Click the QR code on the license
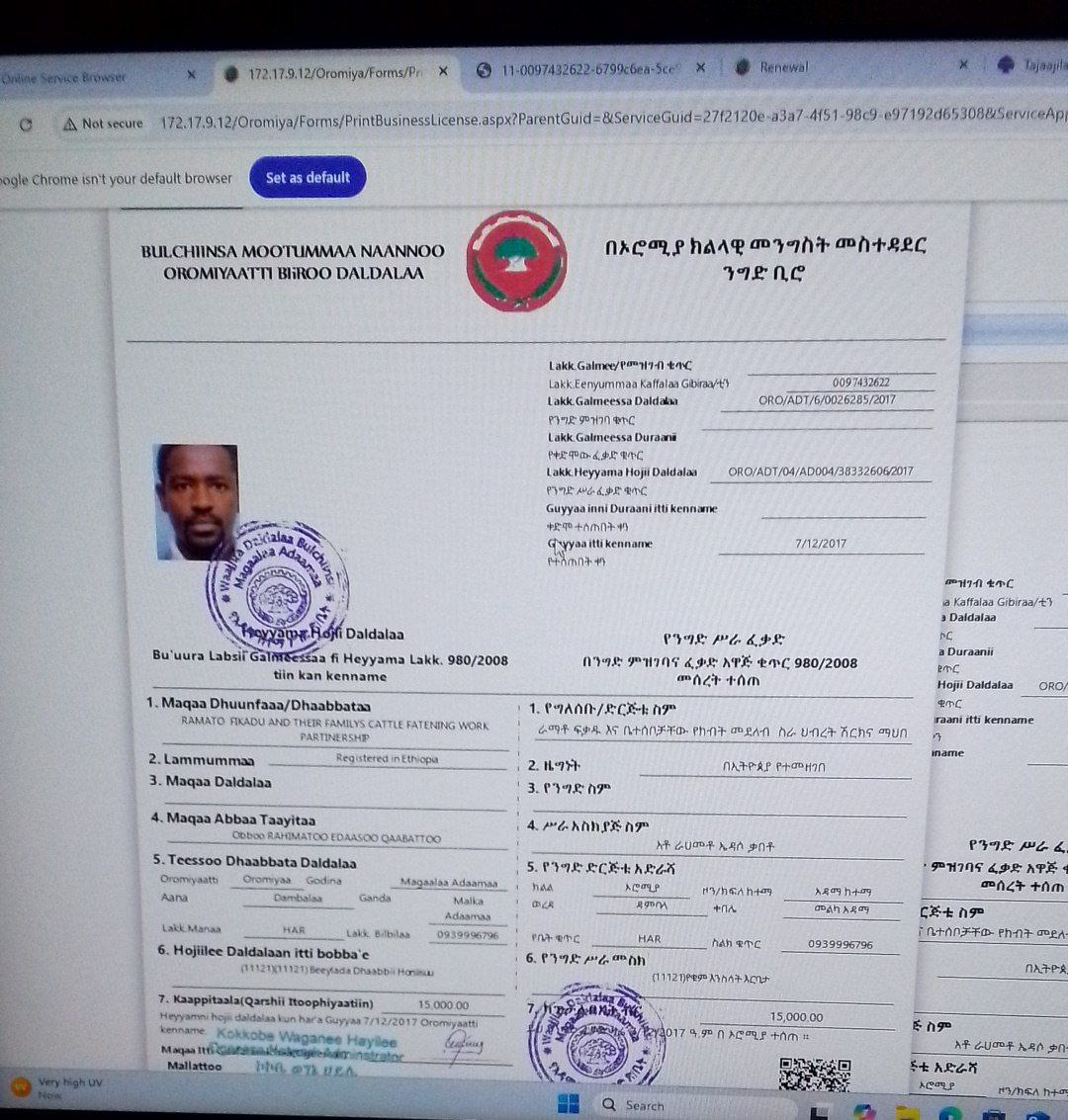The width and height of the screenshot is (1068, 1120). pos(814,1075)
